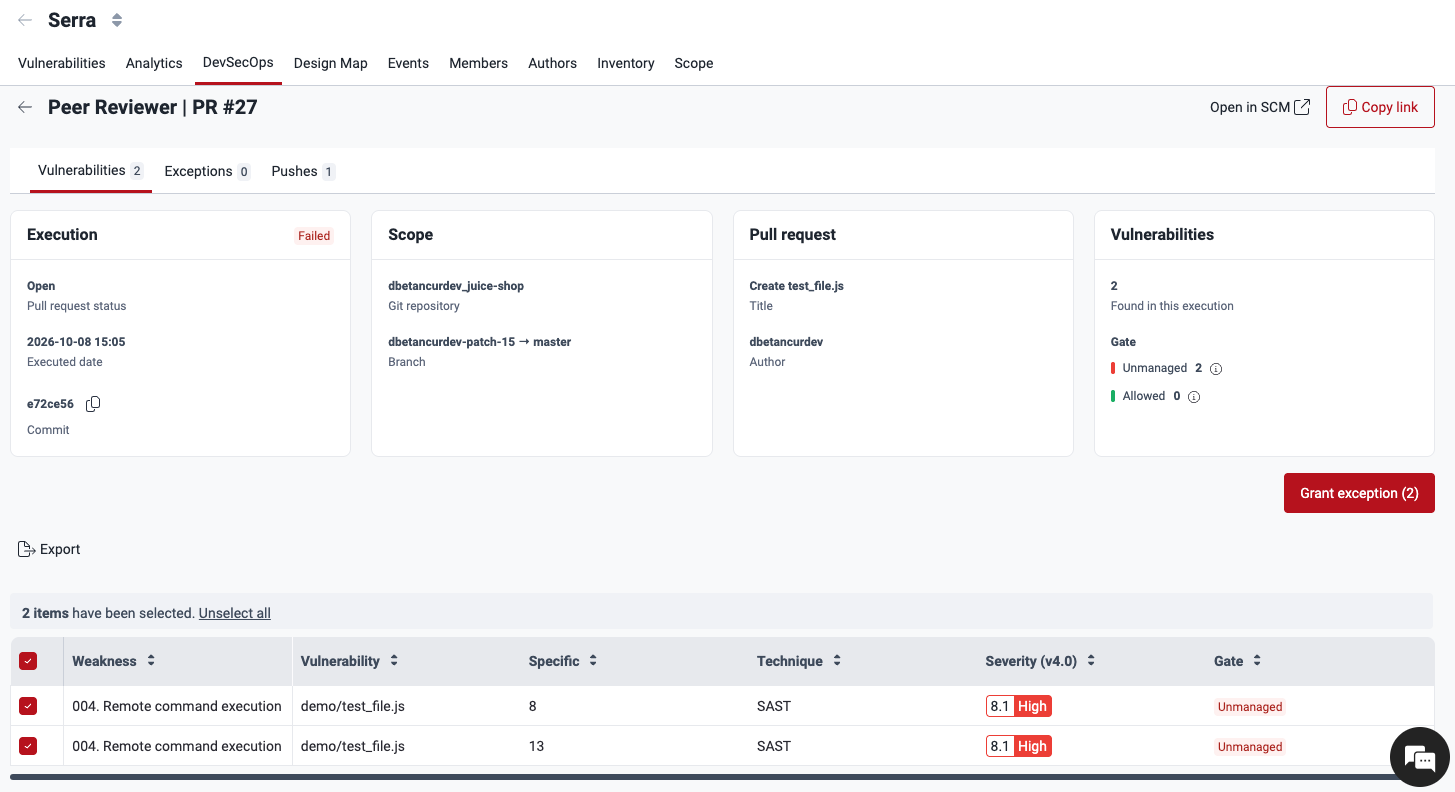Click the Failed execution status badge

click(x=314, y=236)
